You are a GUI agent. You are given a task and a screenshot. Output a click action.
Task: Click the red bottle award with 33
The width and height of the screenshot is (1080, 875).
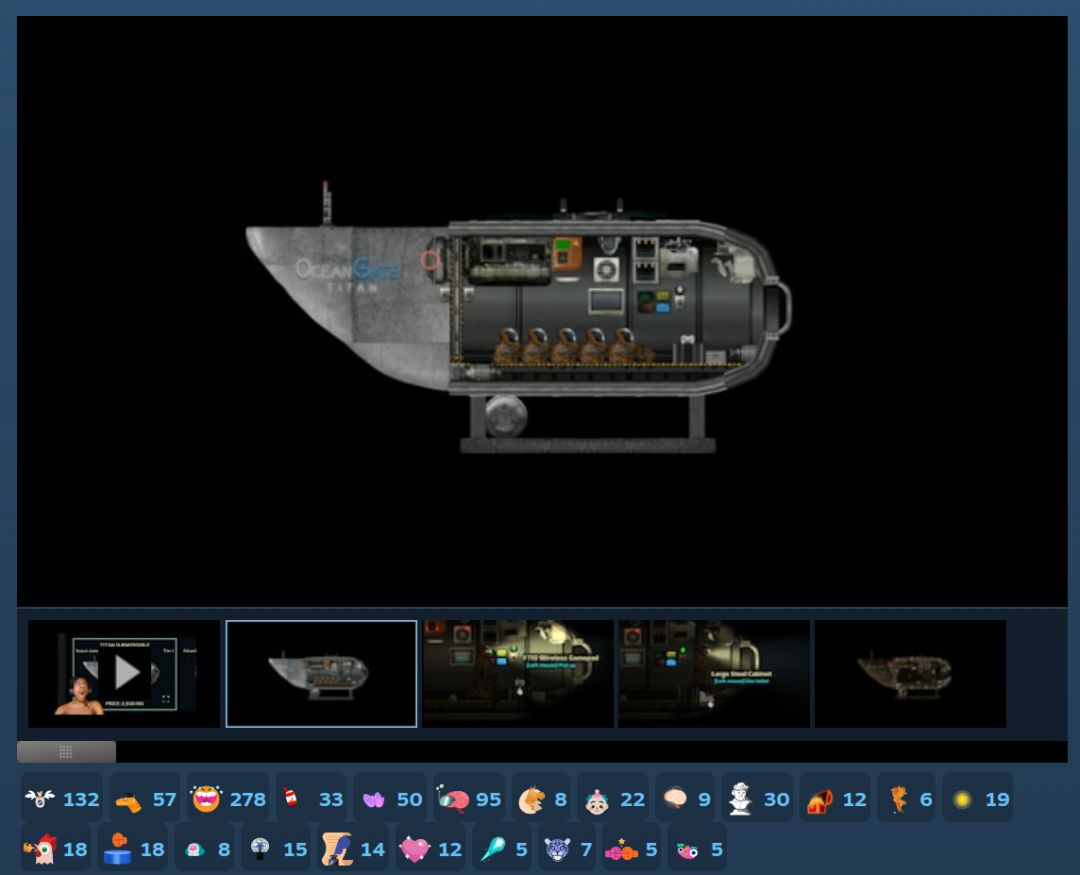pos(312,799)
